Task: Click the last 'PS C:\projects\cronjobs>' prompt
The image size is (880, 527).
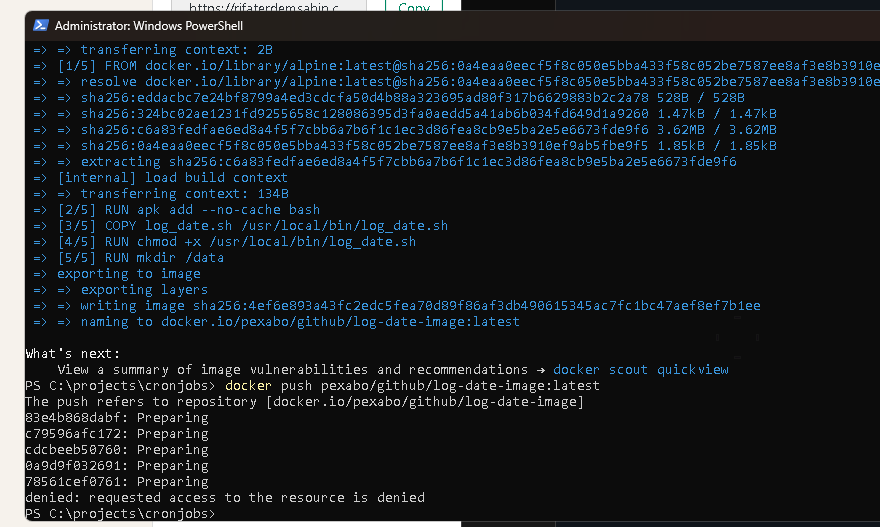Action: [120, 514]
